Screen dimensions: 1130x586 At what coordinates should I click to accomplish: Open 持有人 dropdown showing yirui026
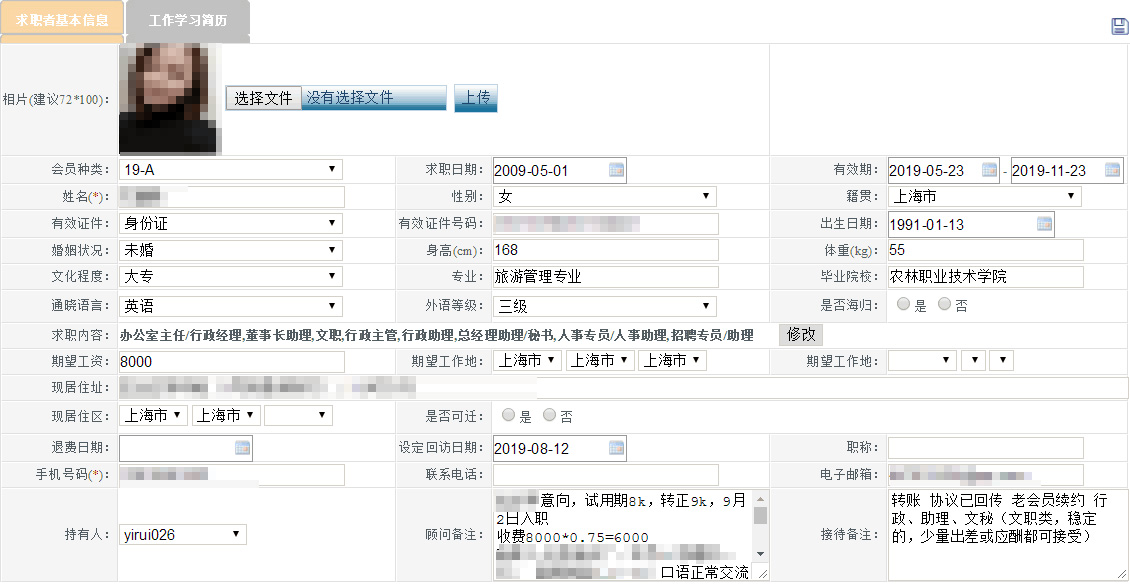183,534
